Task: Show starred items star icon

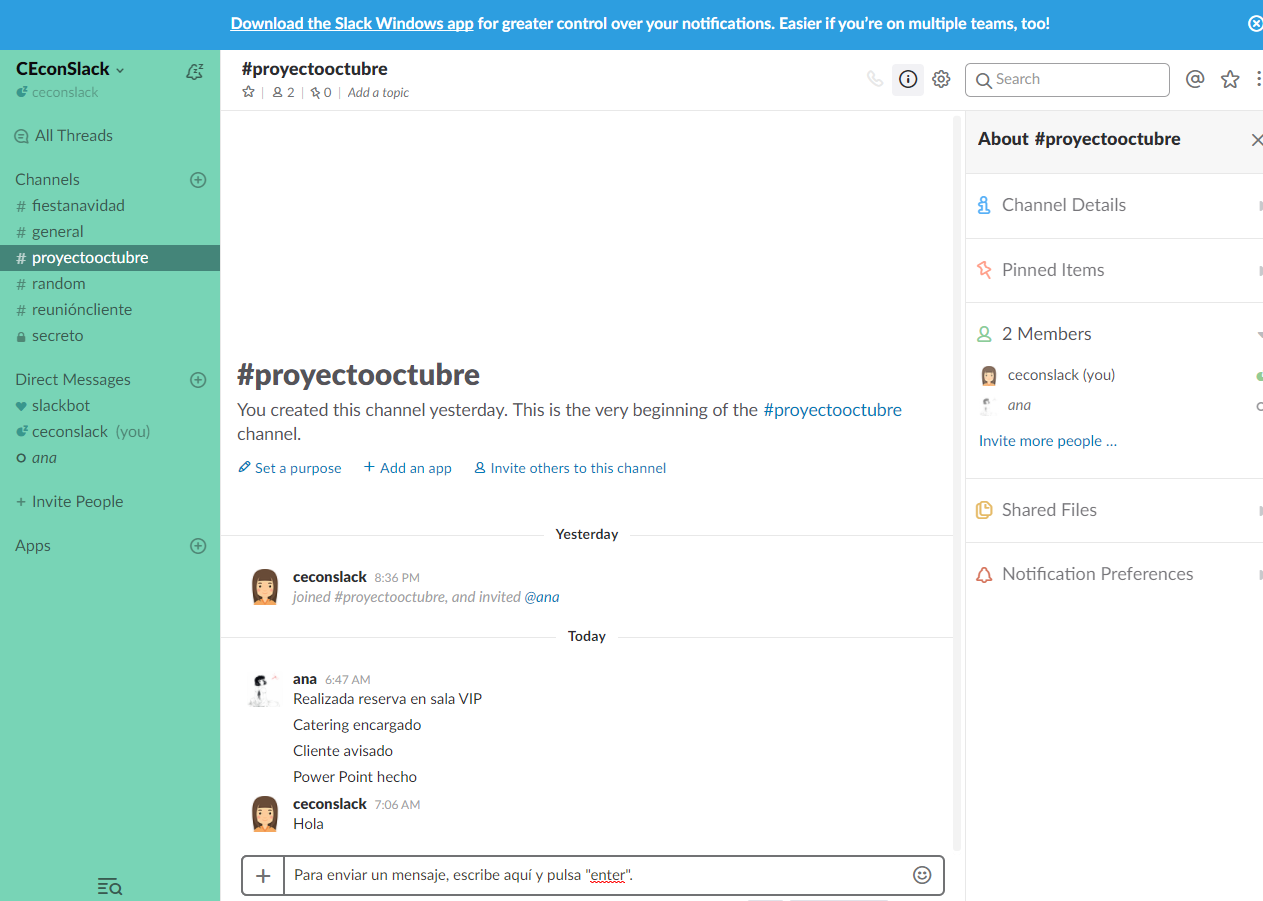Action: coord(1230,79)
